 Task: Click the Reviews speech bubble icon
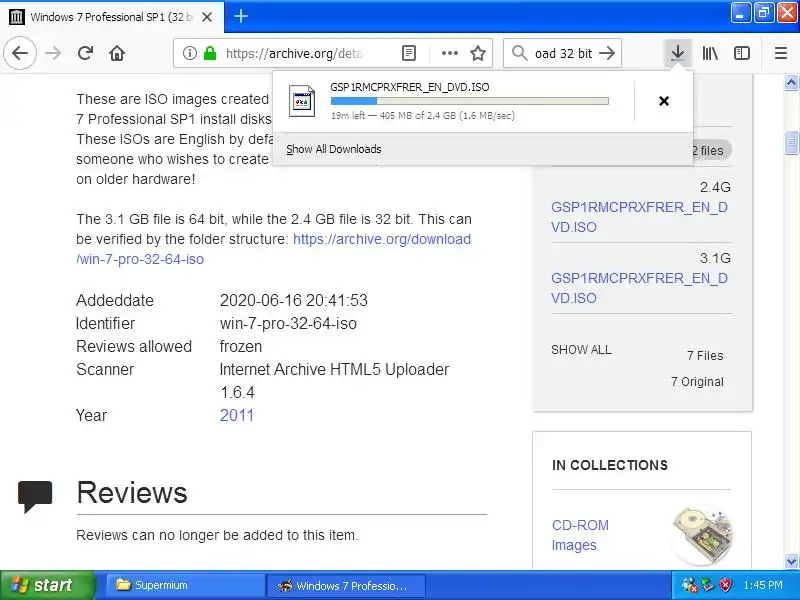35,496
